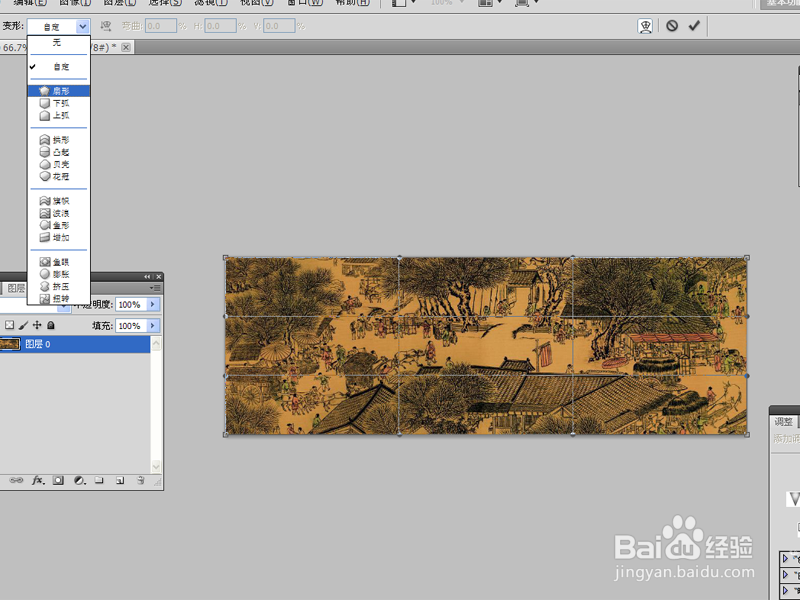Open the 视图 (View) menu
The image size is (800, 600).
tap(257, 2)
